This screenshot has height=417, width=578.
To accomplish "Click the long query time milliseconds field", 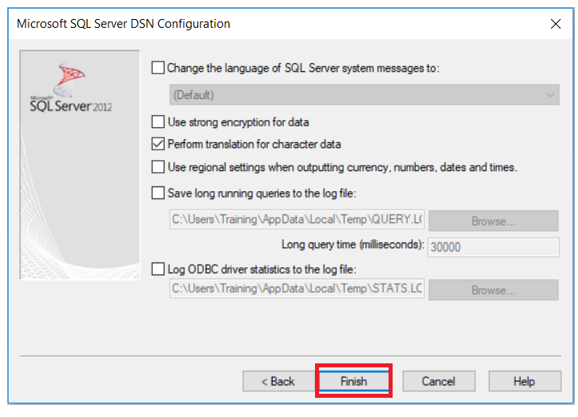I will [493, 247].
